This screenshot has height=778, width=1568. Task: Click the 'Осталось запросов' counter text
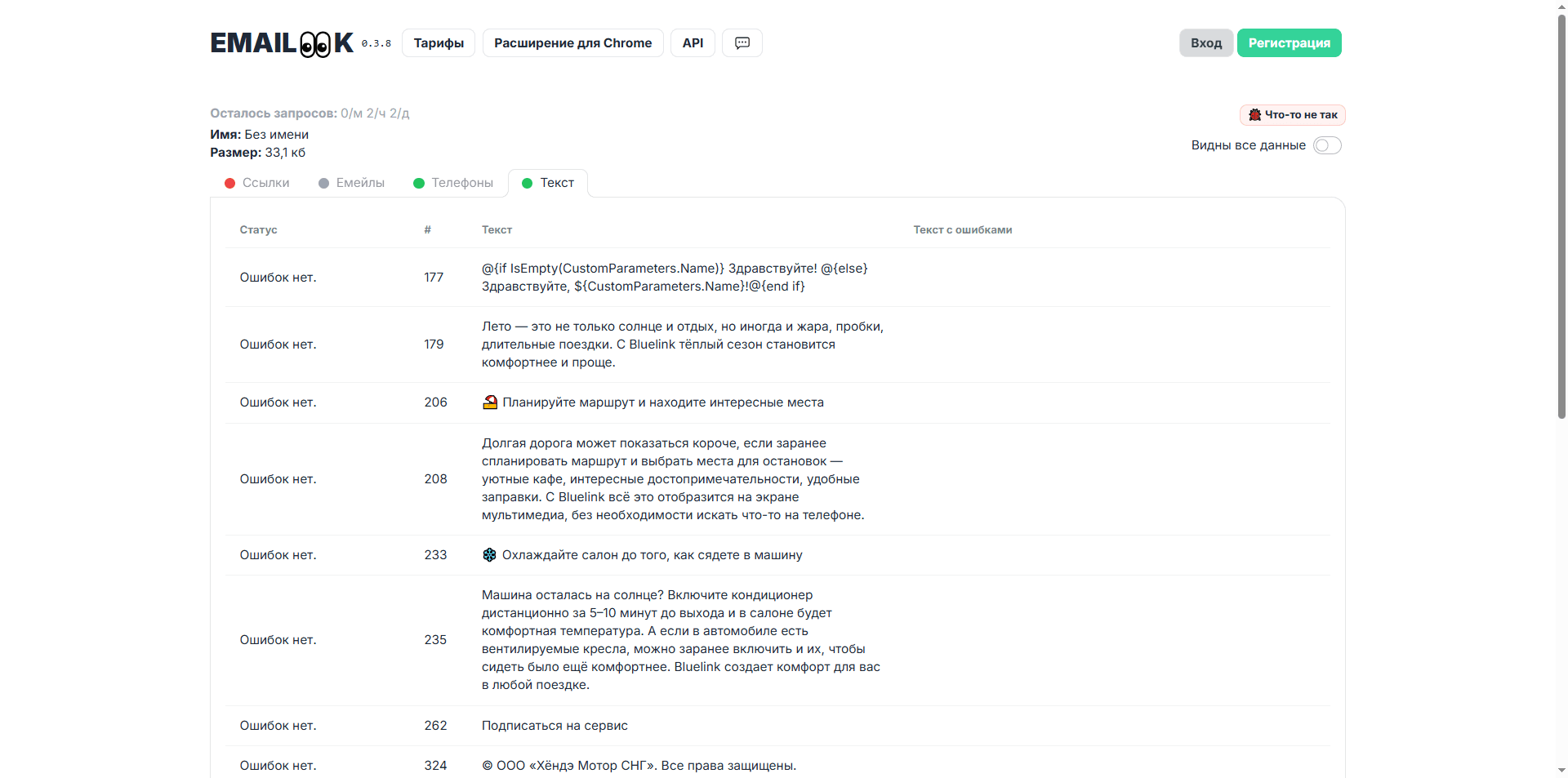pos(310,113)
